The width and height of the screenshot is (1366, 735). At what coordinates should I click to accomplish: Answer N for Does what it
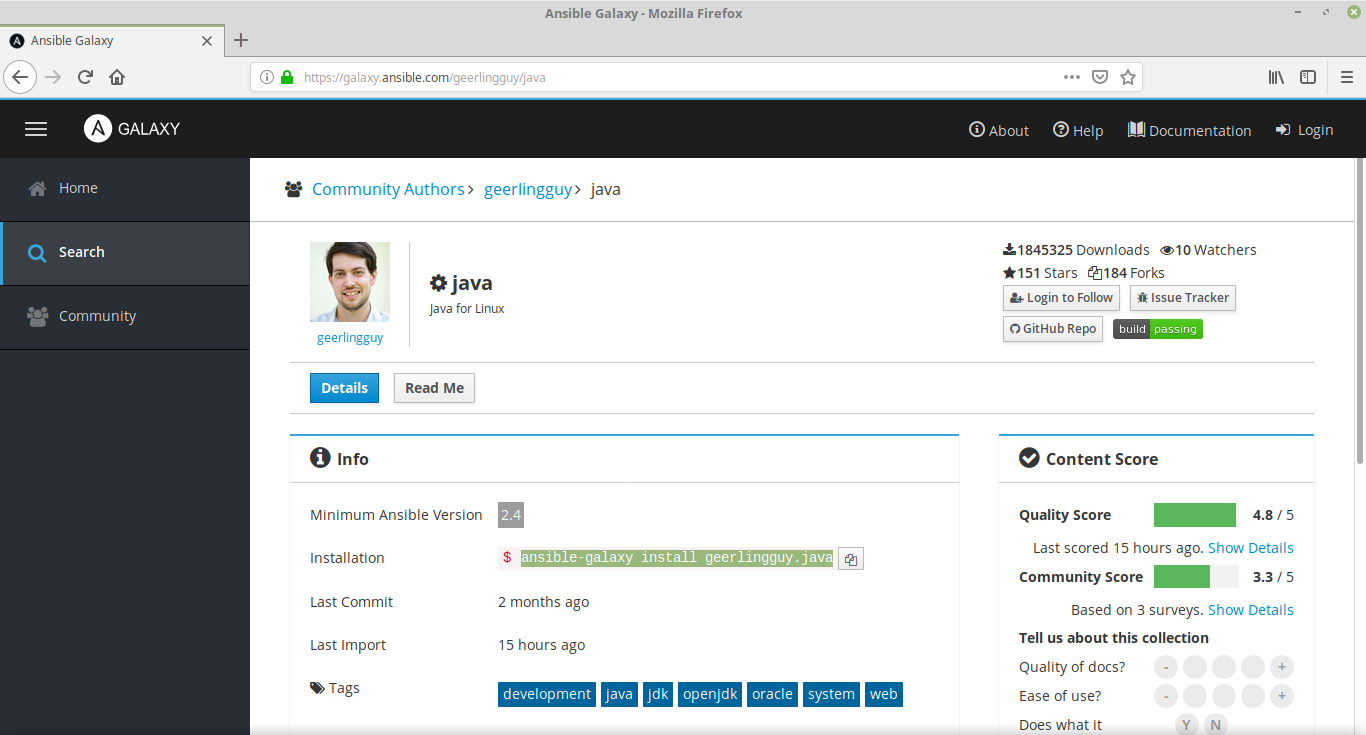[x=1215, y=725]
